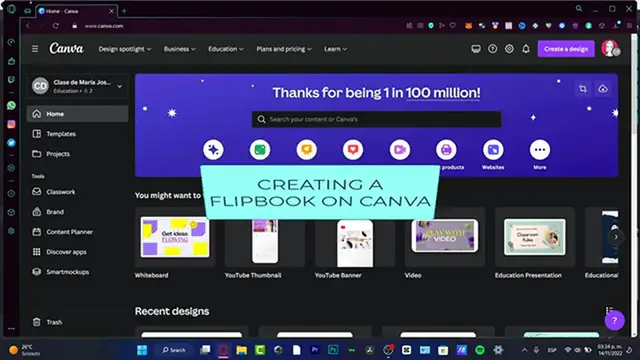Expand the Education menu
Screen dimensions: 640x360
coord(226,49)
